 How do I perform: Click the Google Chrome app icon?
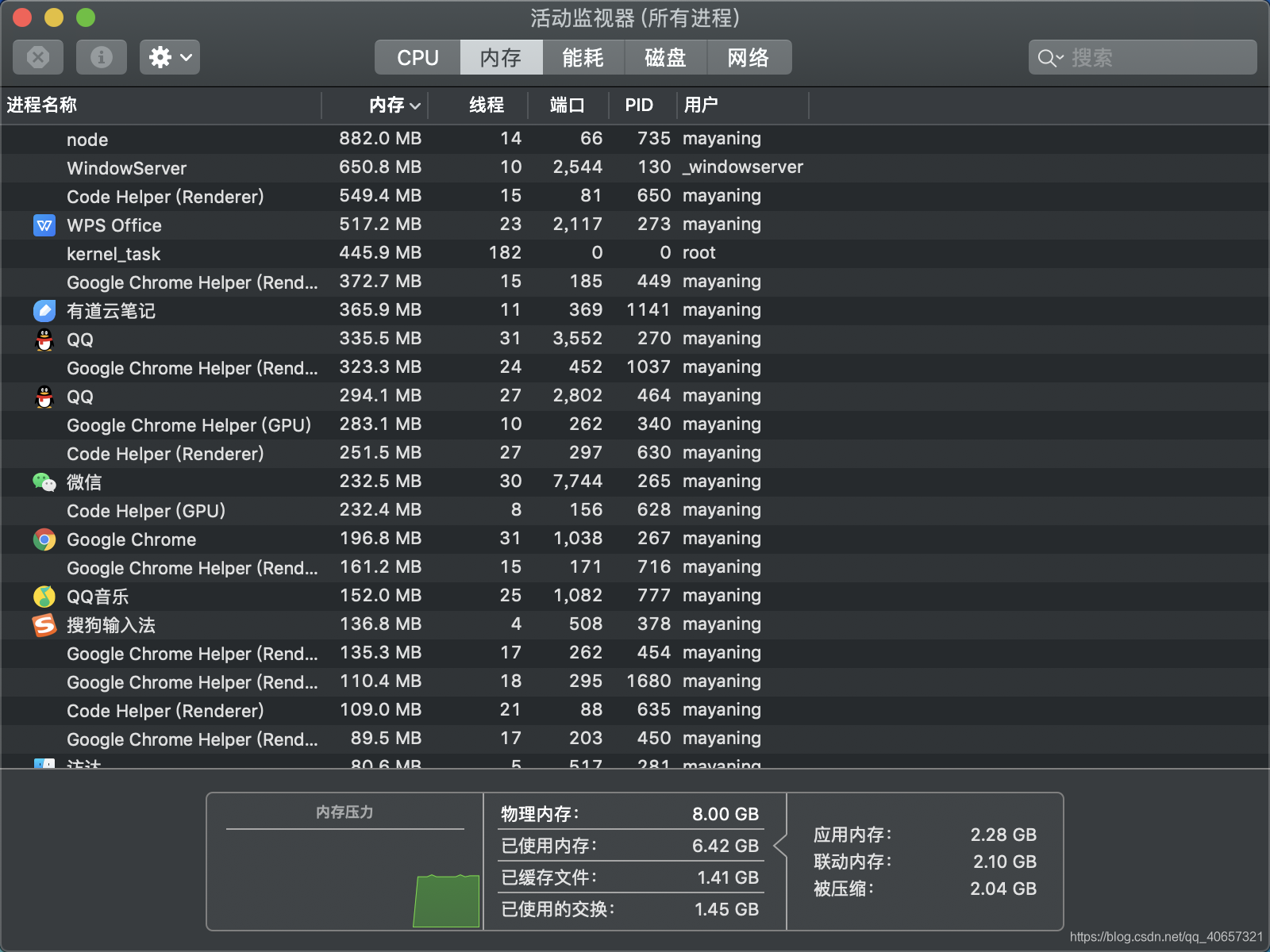[x=44, y=539]
